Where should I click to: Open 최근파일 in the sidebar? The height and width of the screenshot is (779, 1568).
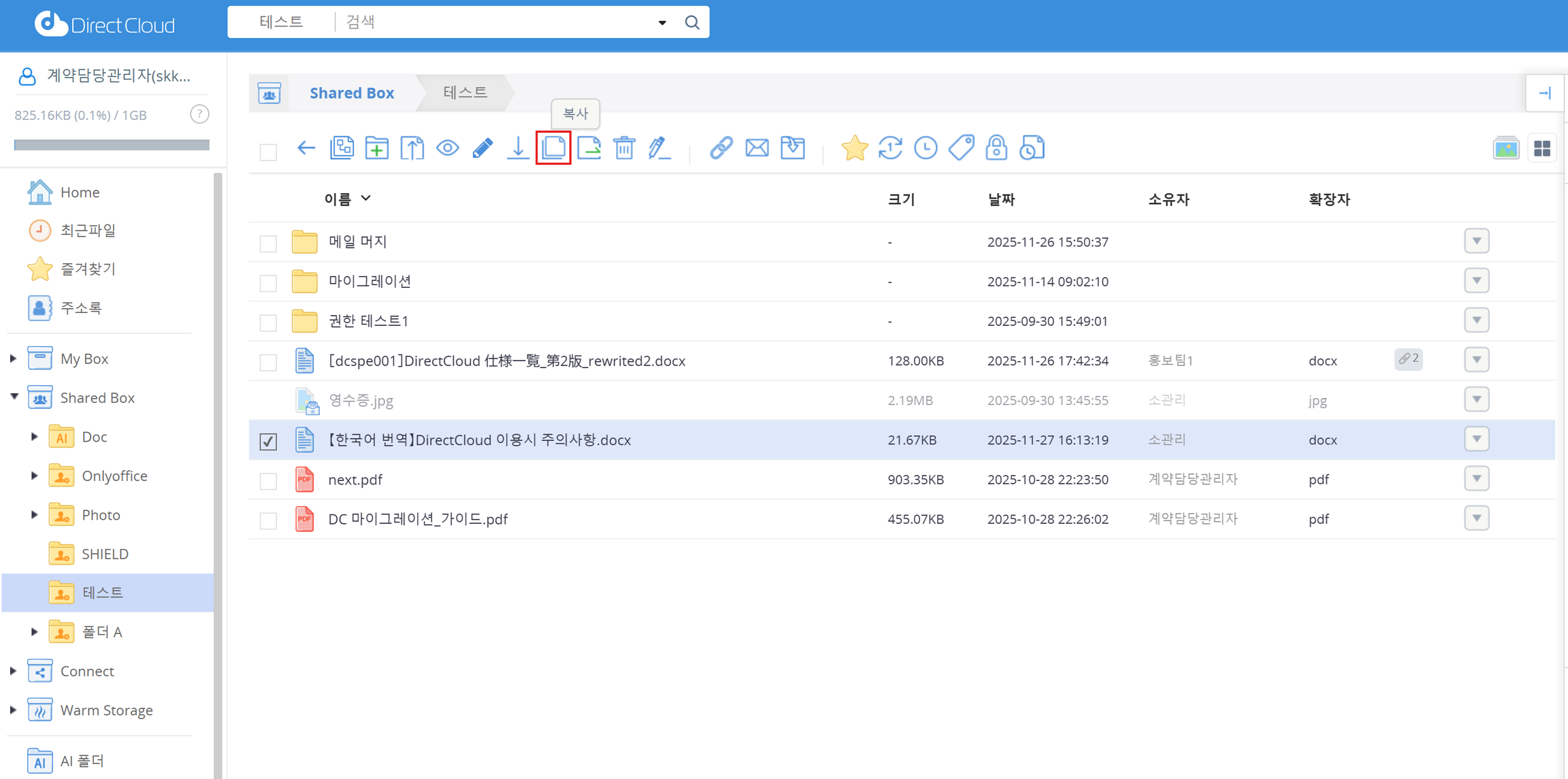[x=88, y=231]
